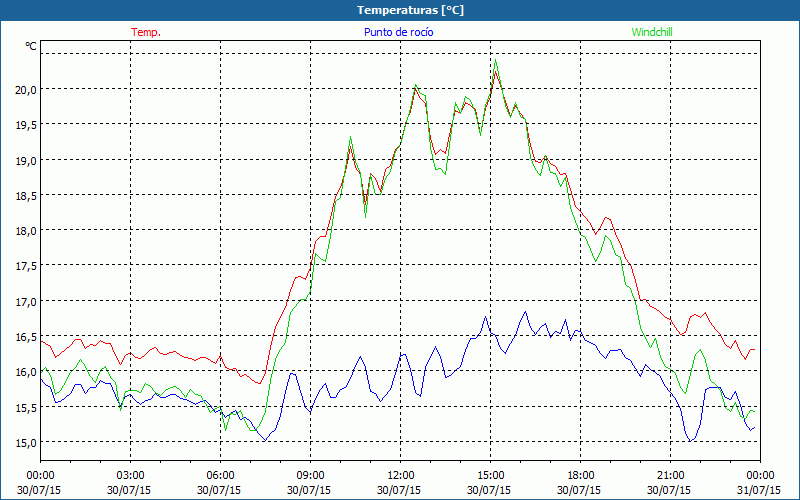
Task: Click the 15:00 time axis label
Action: tap(490, 476)
